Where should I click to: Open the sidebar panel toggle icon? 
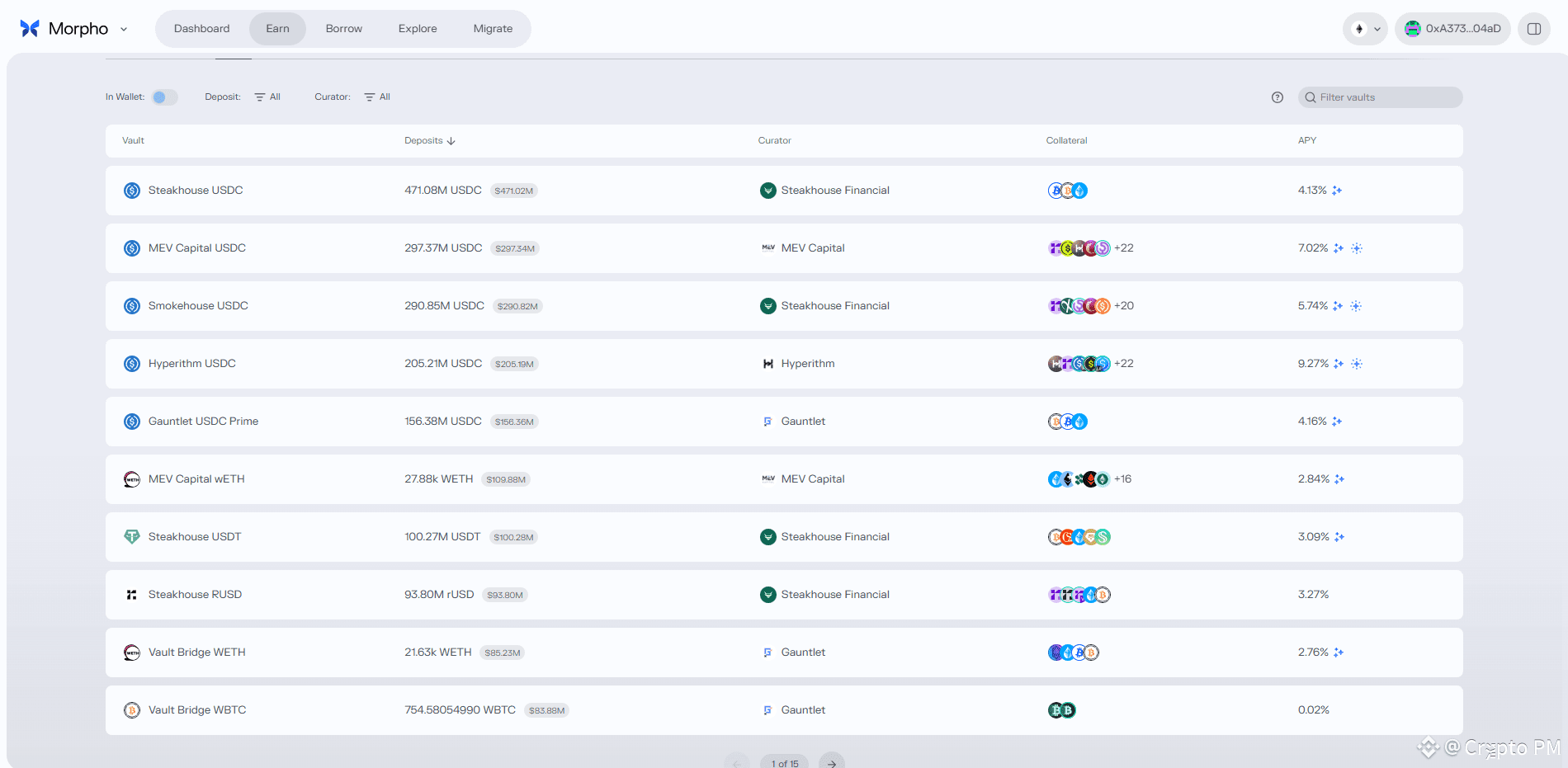[x=1533, y=29]
